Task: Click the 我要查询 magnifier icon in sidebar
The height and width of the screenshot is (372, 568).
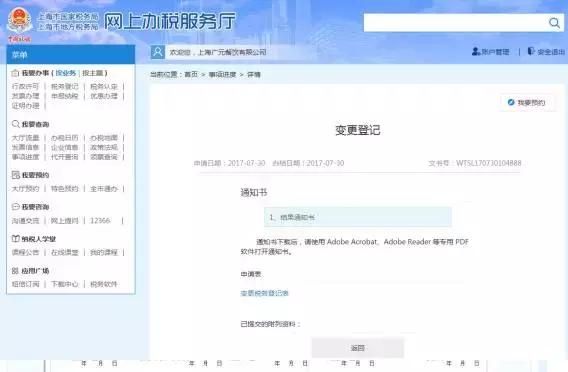Action: coord(16,124)
